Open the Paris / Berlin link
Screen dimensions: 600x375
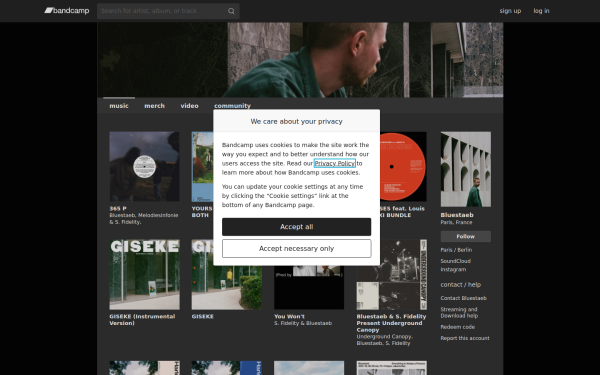pos(456,250)
